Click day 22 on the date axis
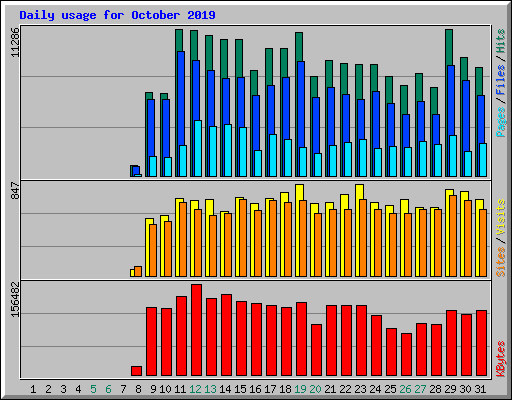 pyautogui.click(x=345, y=389)
